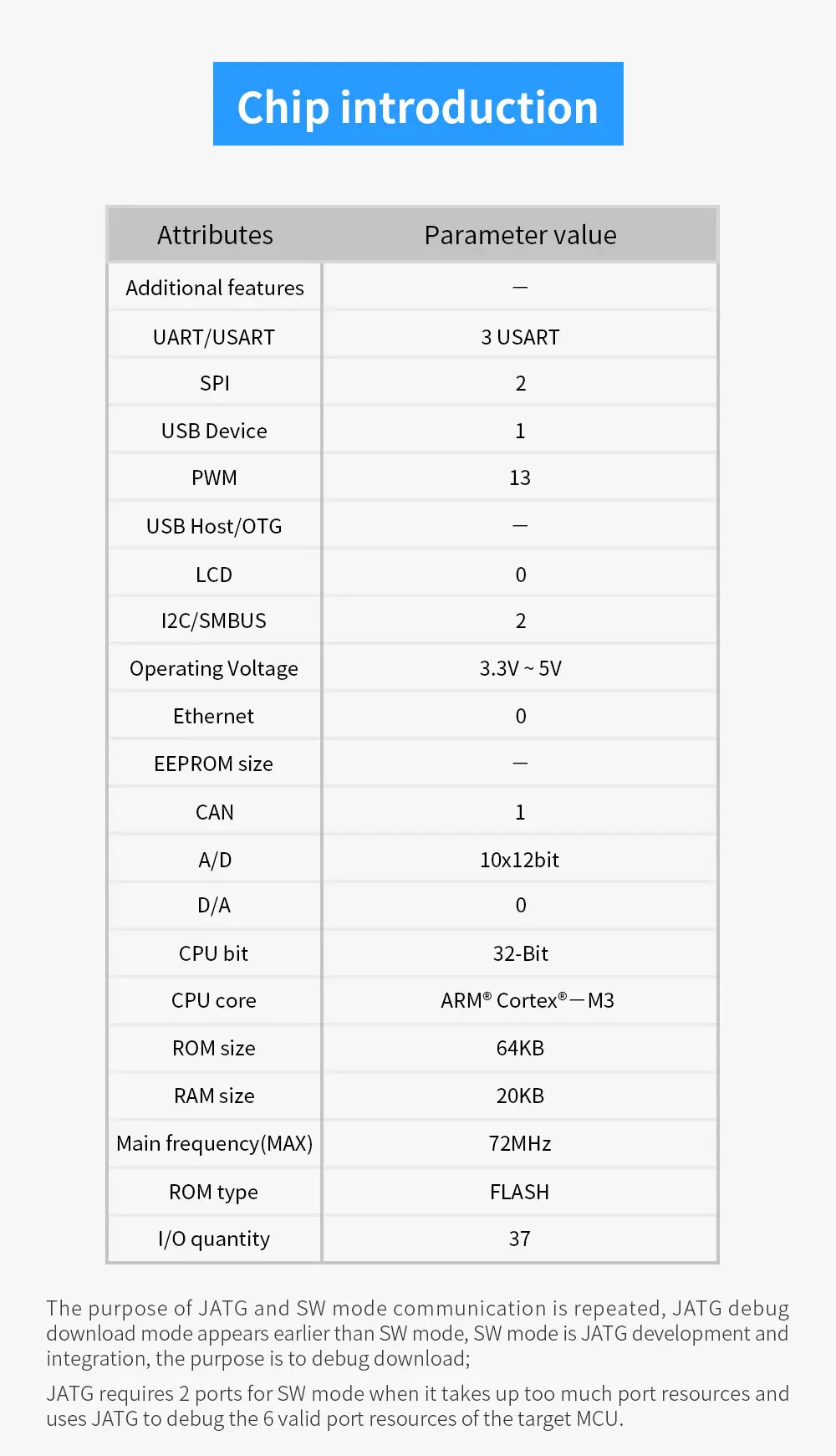The image size is (836, 1456).
Task: Click the PWM value 13
Action: [x=520, y=478]
